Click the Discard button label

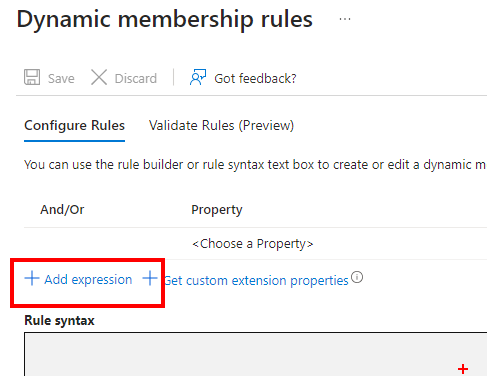pyautogui.click(x=135, y=79)
